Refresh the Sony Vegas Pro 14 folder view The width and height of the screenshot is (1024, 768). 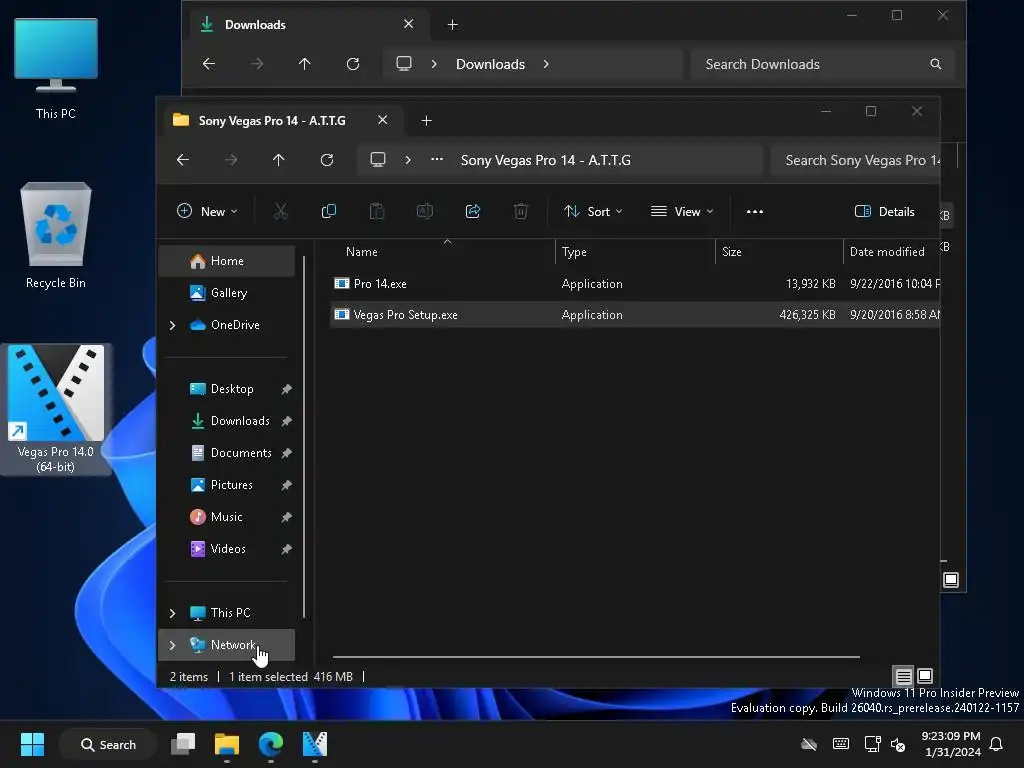[x=327, y=160]
